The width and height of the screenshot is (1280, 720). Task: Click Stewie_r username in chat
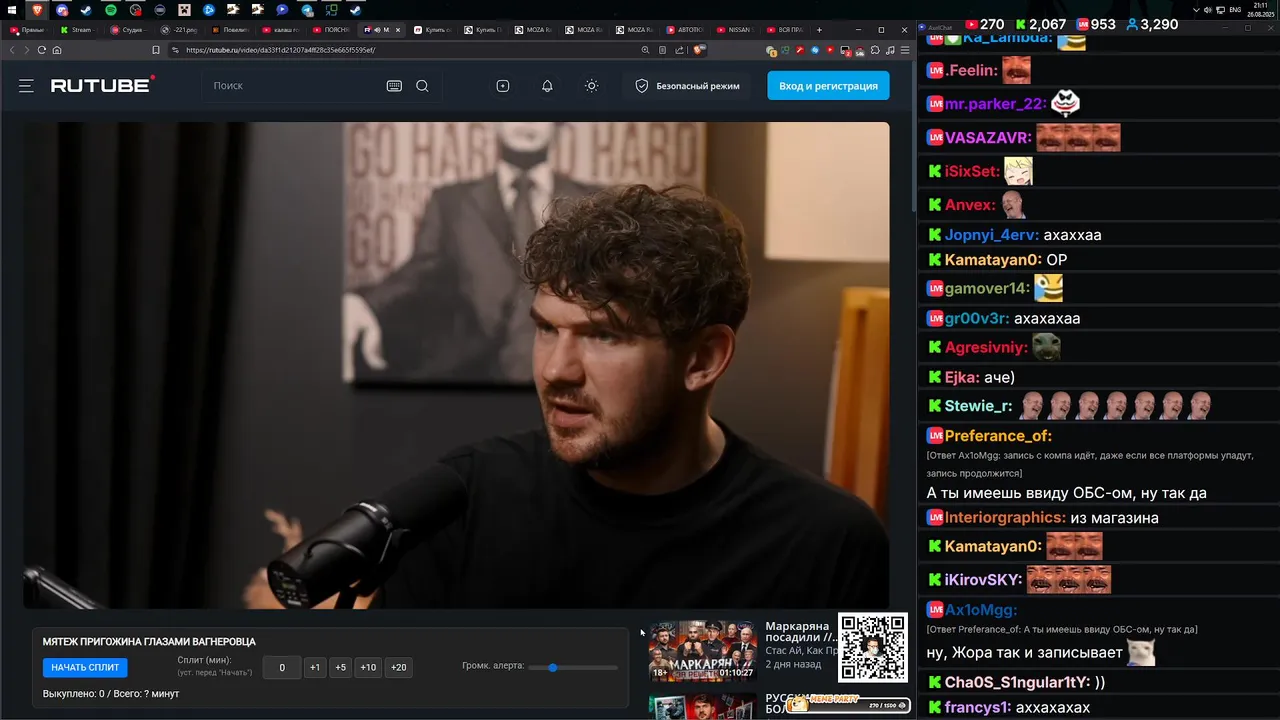[978, 406]
